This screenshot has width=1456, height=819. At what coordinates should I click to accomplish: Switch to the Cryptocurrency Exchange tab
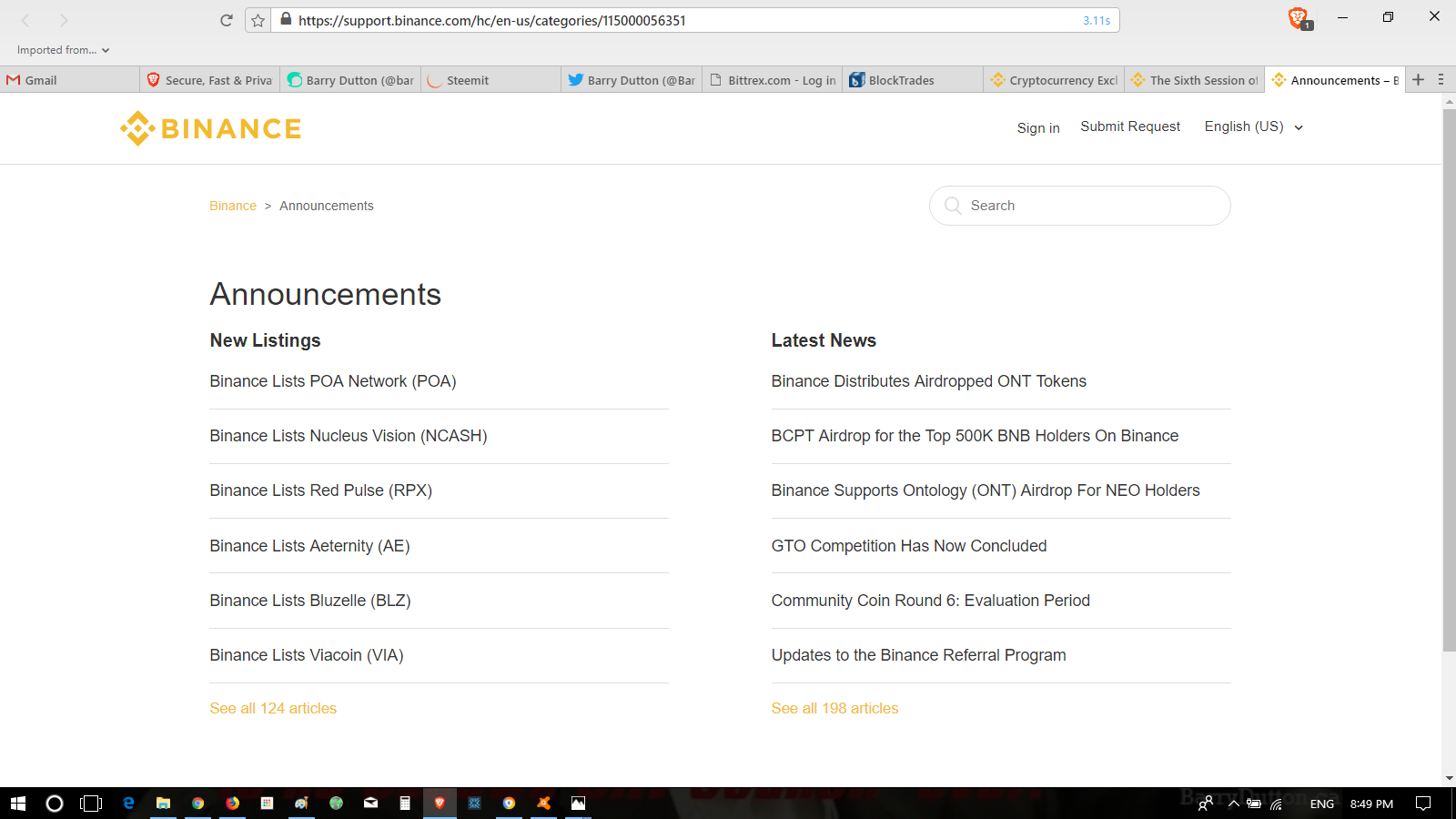point(1054,80)
